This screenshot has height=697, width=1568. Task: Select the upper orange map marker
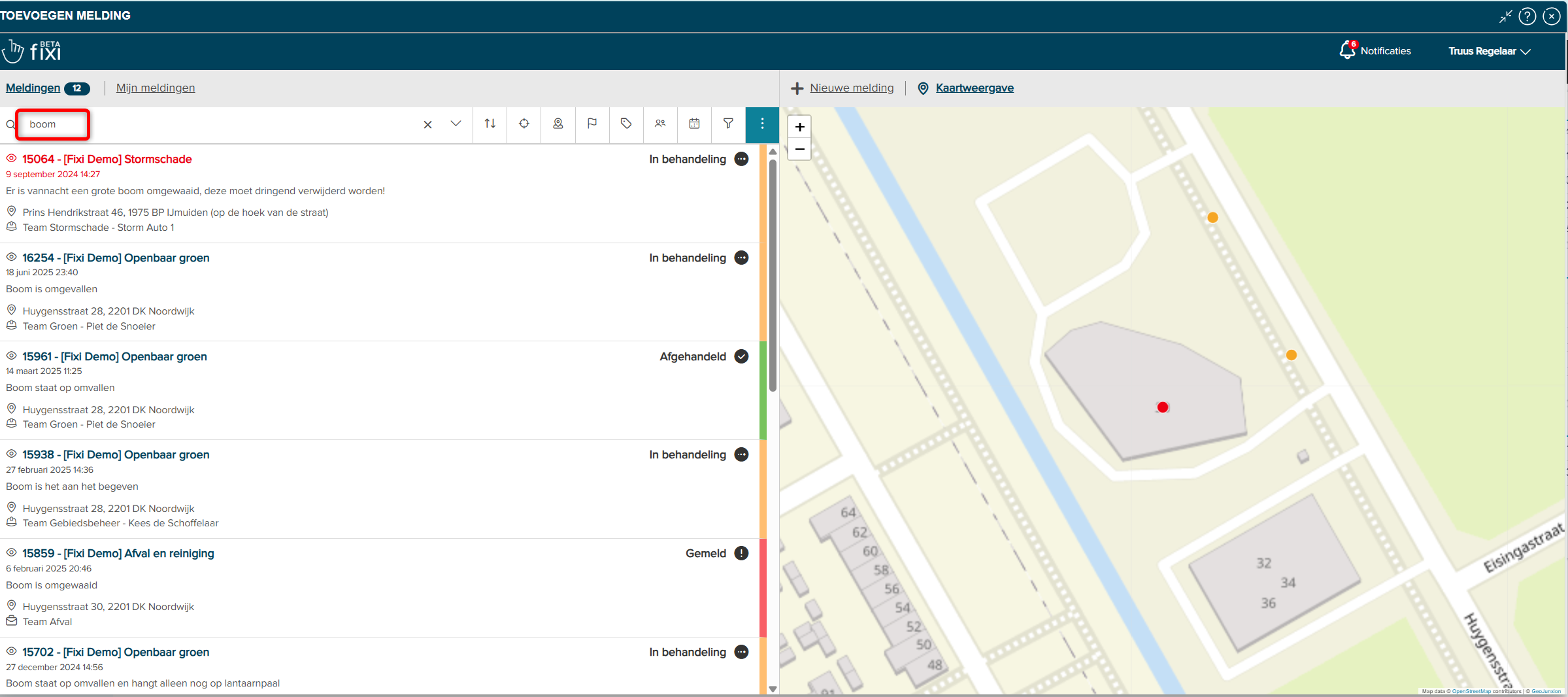1212,218
